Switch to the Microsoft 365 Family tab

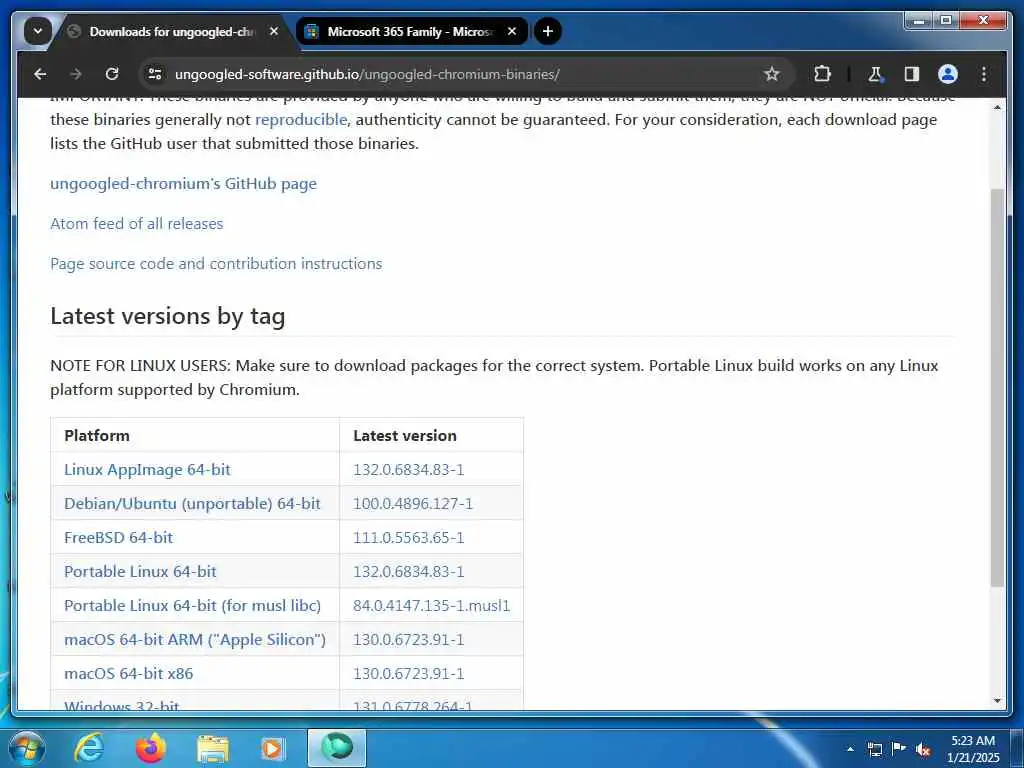[x=412, y=31]
